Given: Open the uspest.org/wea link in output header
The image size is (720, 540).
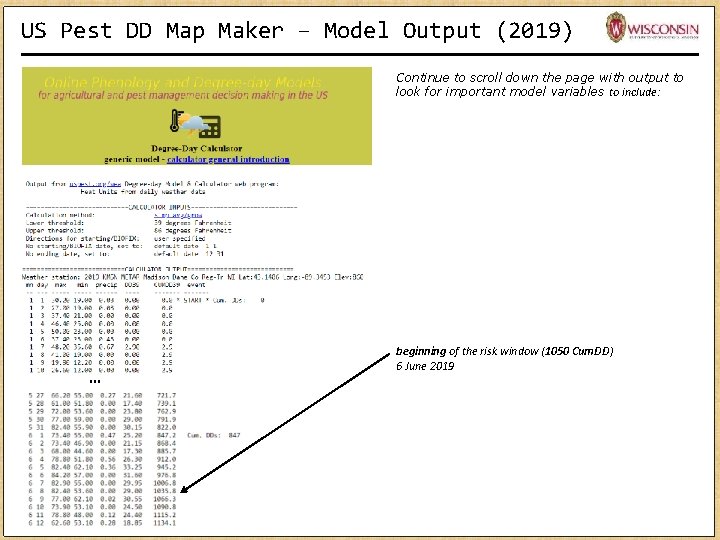Looking at the screenshot, I should [x=95, y=184].
